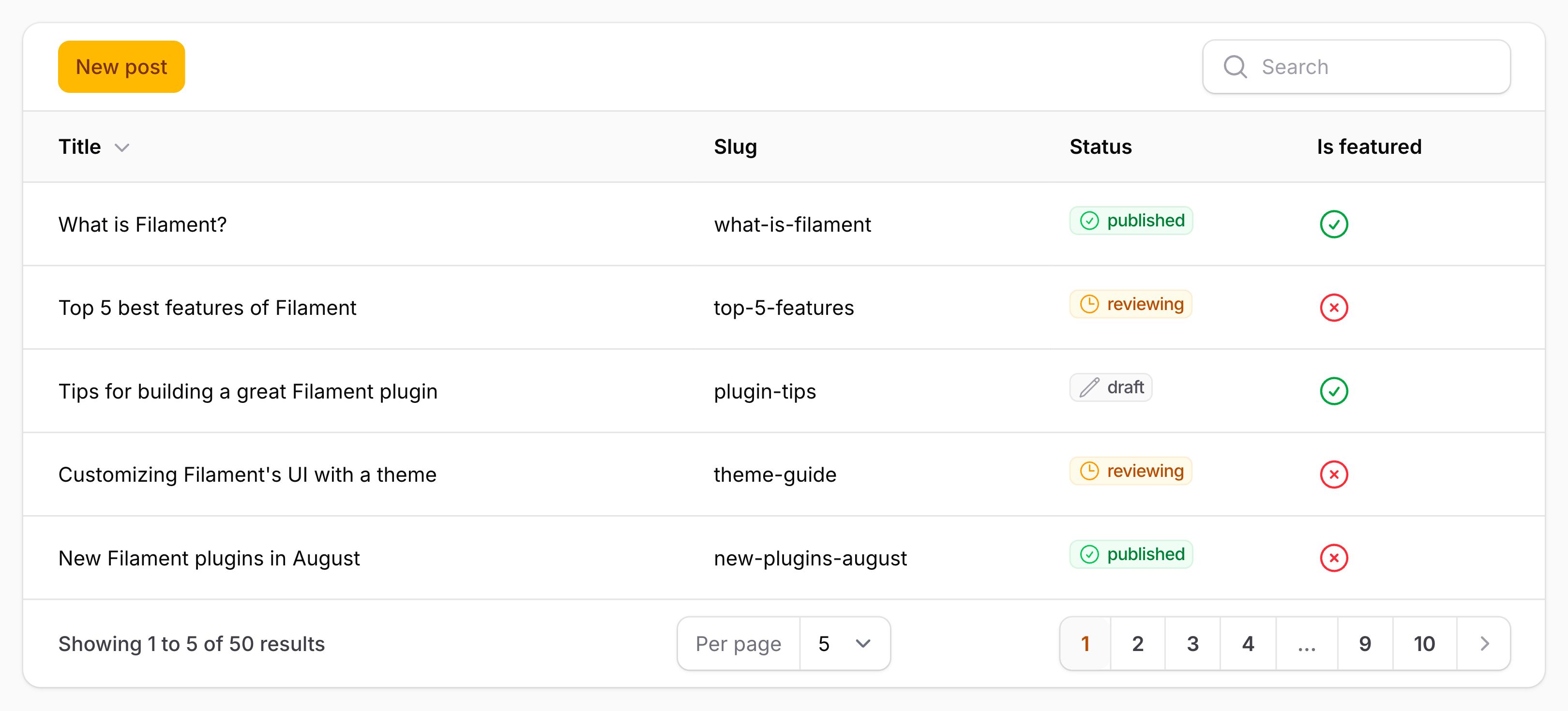1568x711 pixels.
Task: Enable featured for Customizing Filament's UI post
Action: [1333, 474]
